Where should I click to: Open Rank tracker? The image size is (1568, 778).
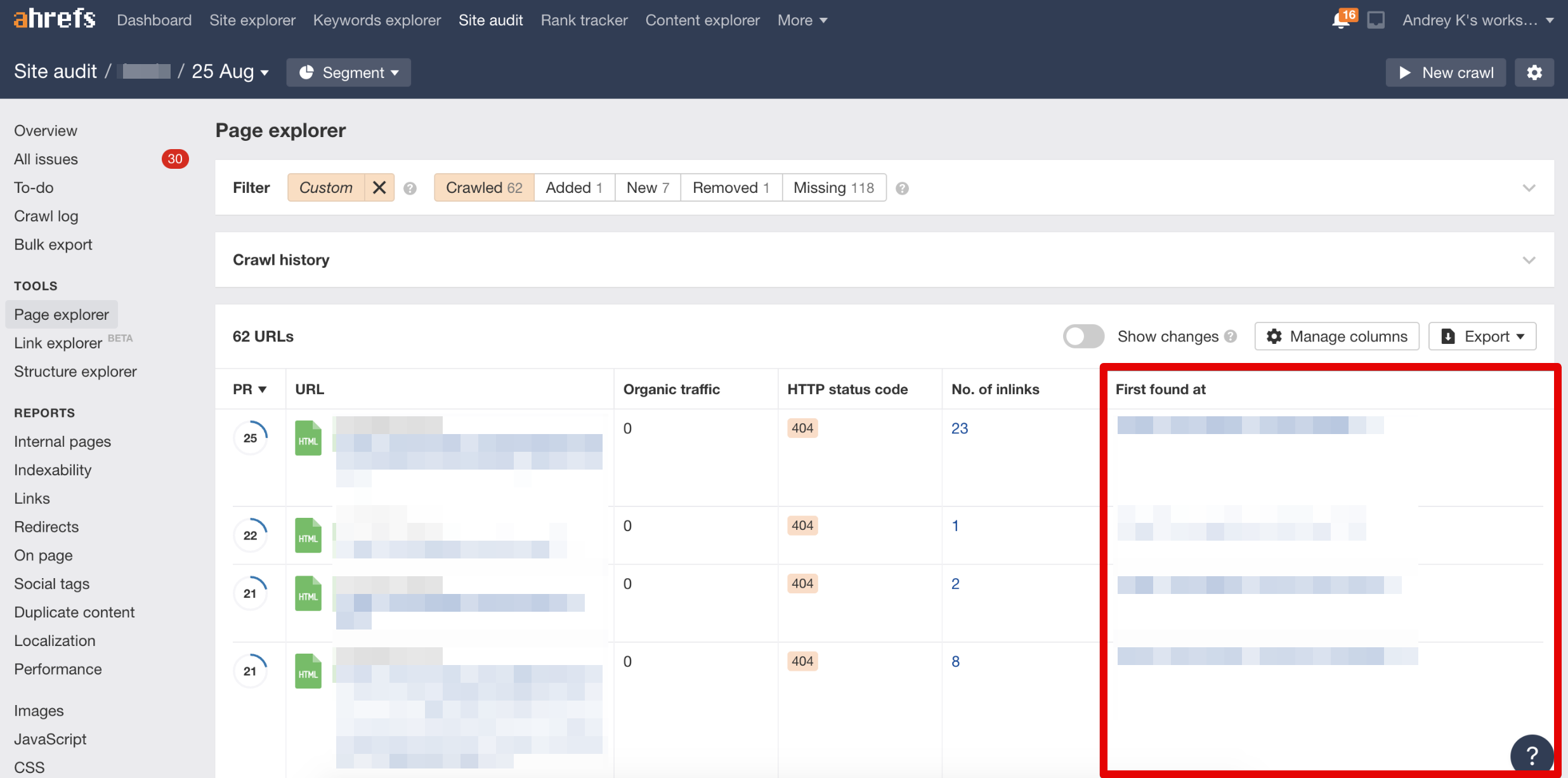pos(584,20)
